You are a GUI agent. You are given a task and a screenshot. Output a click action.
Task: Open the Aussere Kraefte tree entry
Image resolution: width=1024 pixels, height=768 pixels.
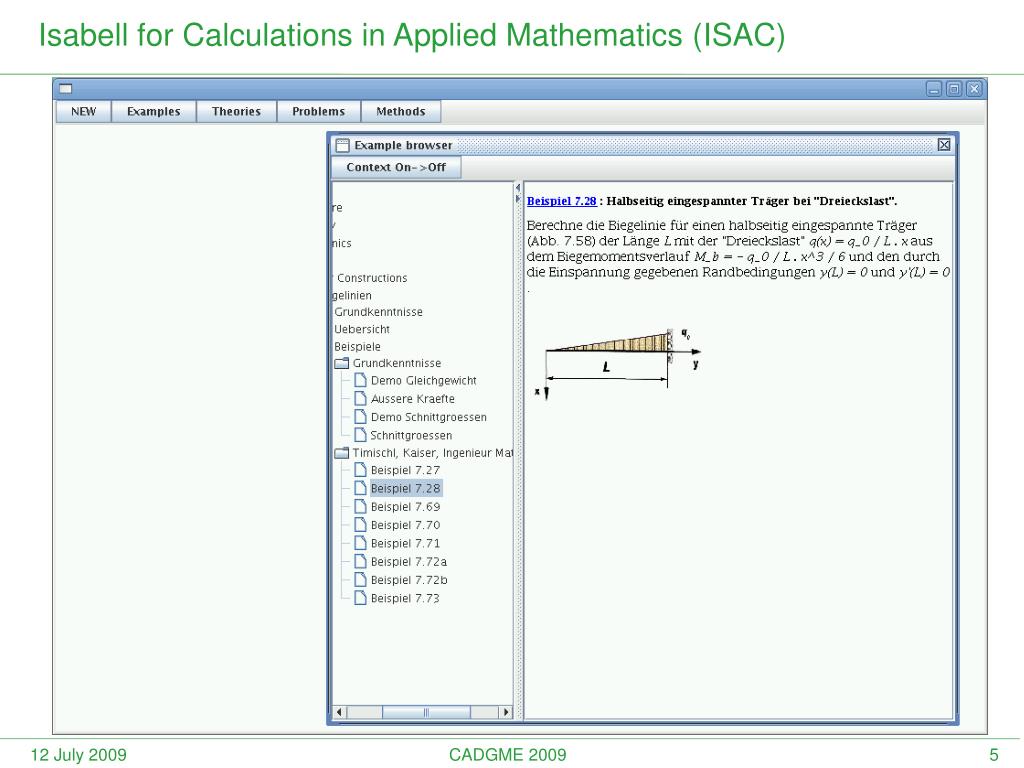pos(413,399)
